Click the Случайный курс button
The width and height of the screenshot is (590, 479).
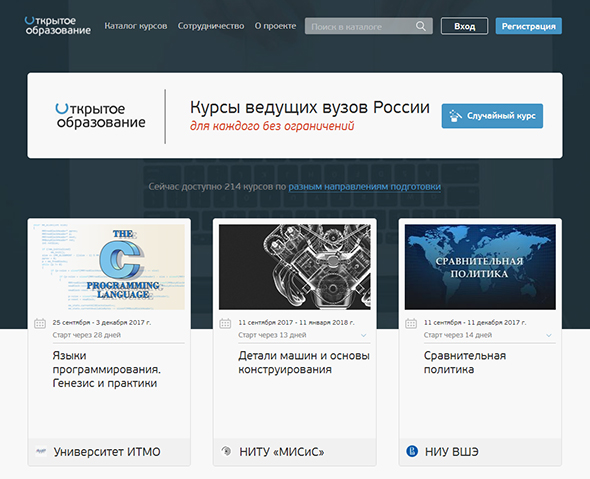click(492, 116)
